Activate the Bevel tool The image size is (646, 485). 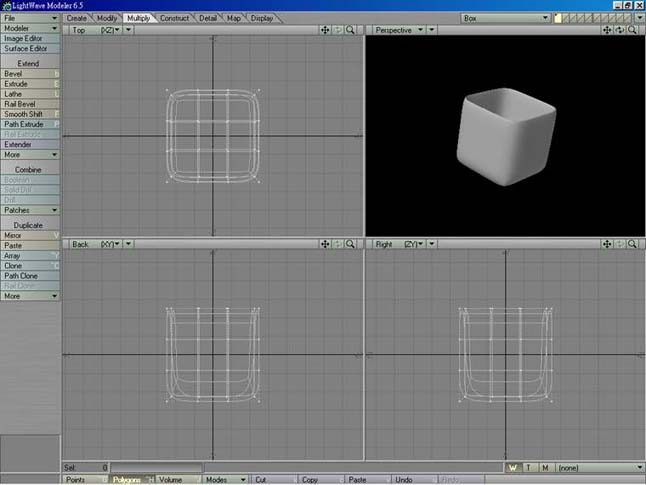(30, 74)
